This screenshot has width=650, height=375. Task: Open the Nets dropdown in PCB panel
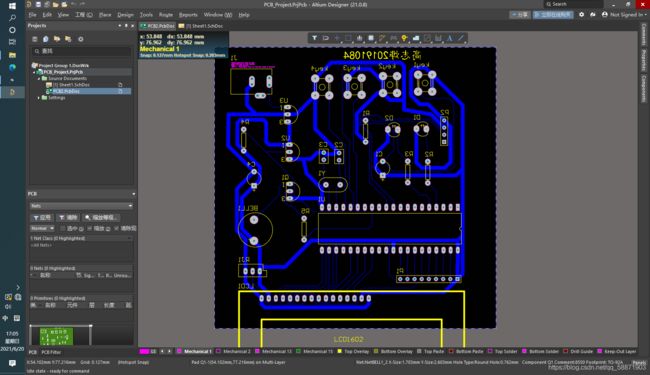pyautogui.click(x=81, y=206)
